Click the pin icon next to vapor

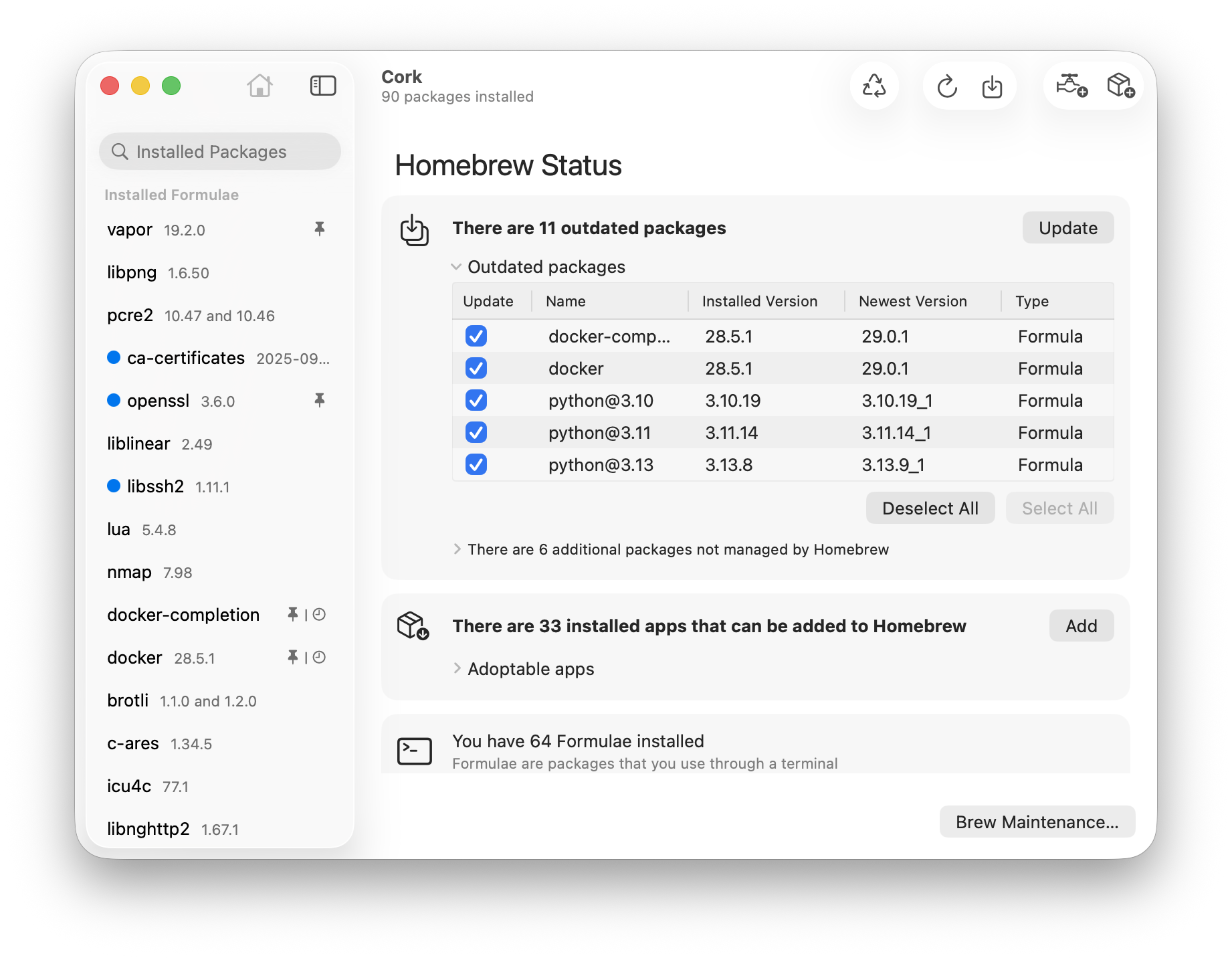click(x=320, y=229)
